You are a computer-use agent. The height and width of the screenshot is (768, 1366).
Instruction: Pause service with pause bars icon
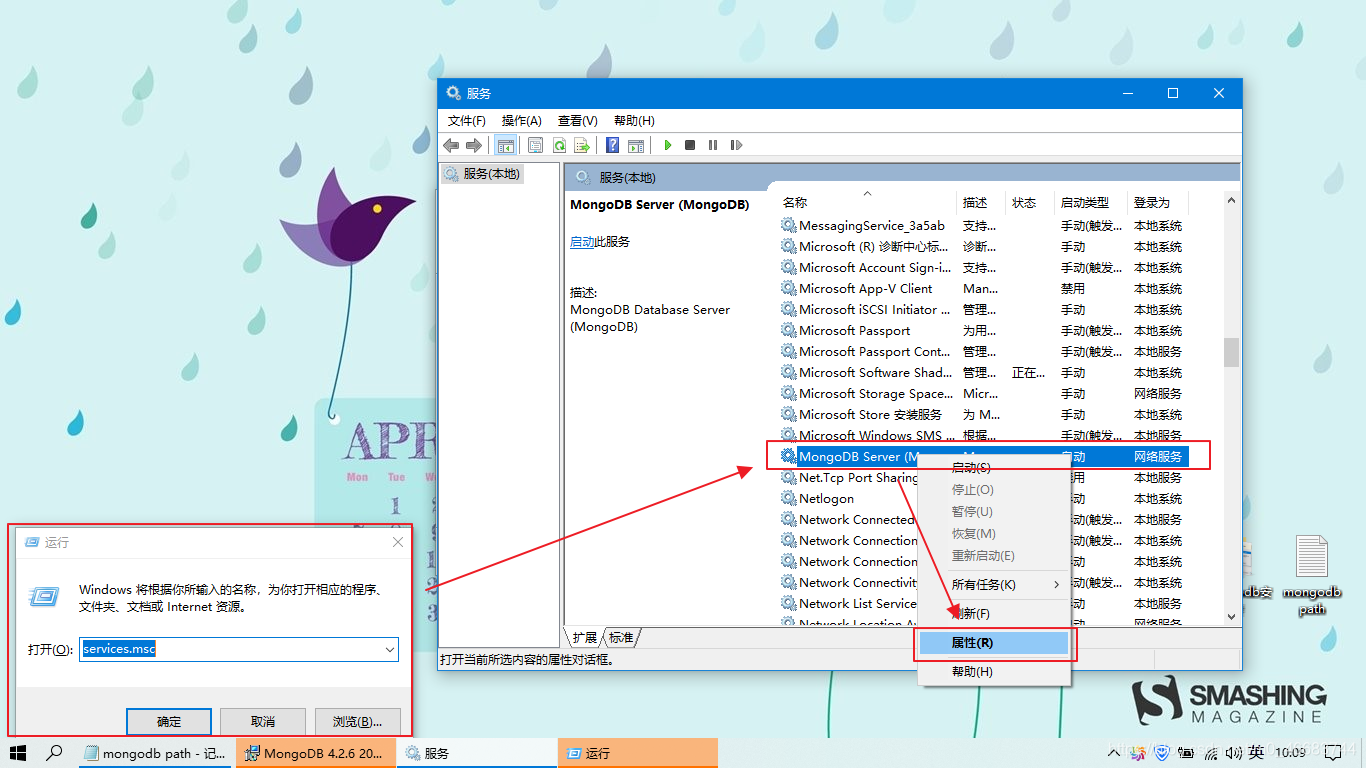pyautogui.click(x=713, y=145)
